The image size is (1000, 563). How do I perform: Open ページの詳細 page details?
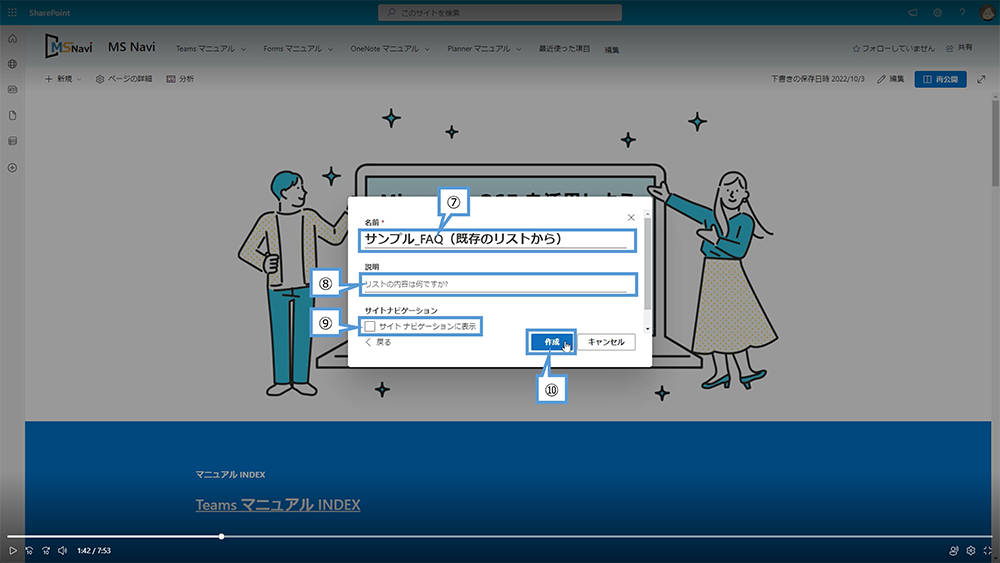tap(124, 79)
